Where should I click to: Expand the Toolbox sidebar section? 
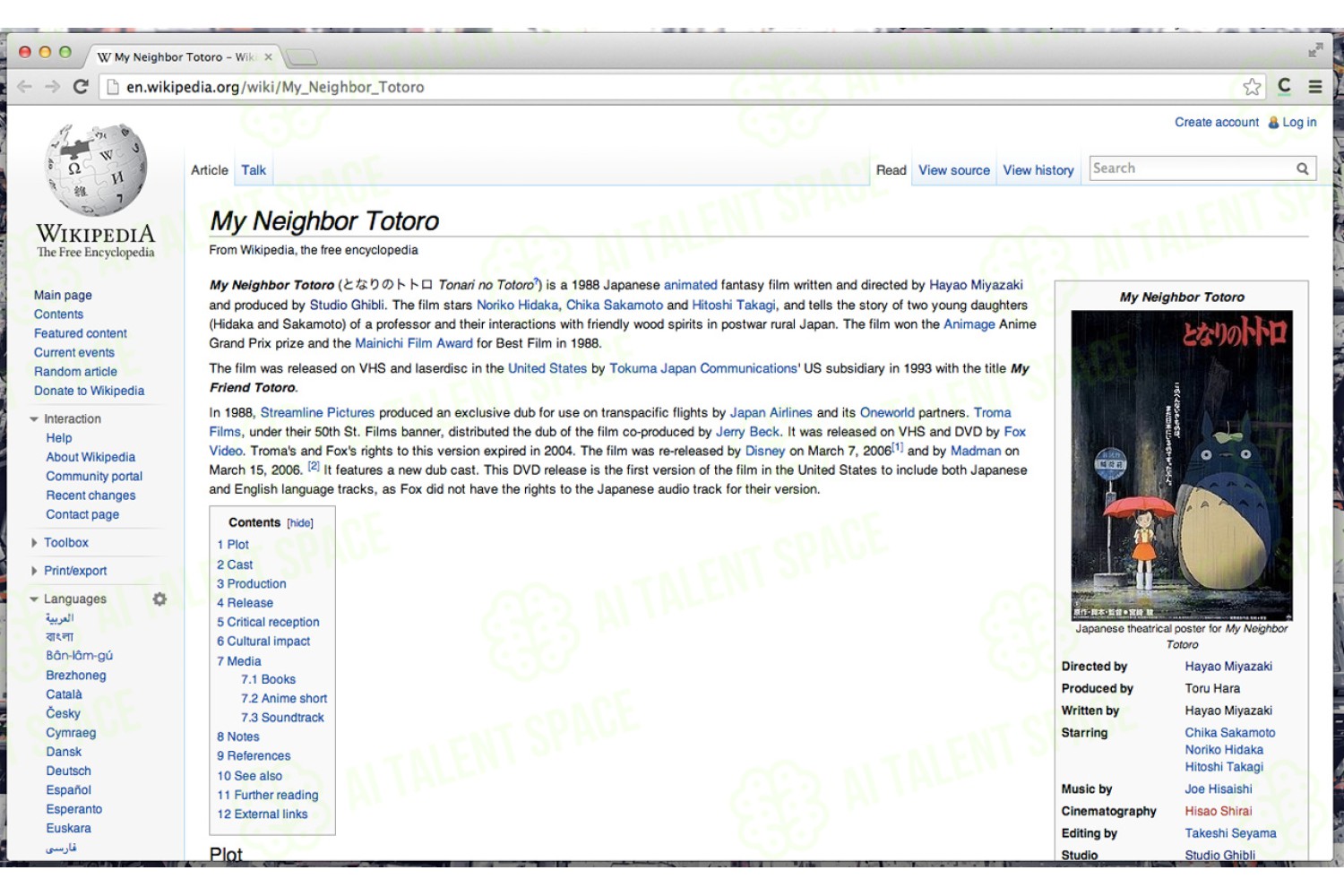(x=34, y=543)
